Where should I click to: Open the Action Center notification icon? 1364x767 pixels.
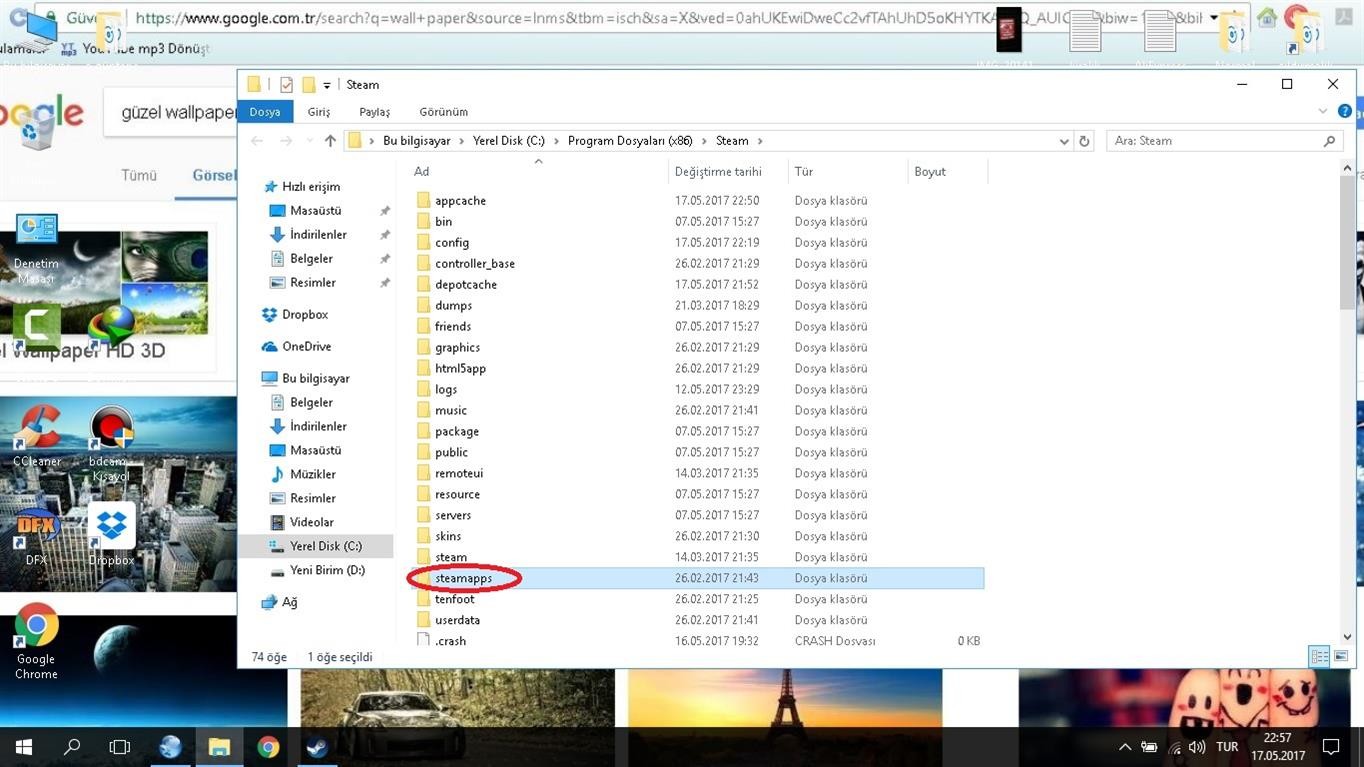click(1331, 747)
